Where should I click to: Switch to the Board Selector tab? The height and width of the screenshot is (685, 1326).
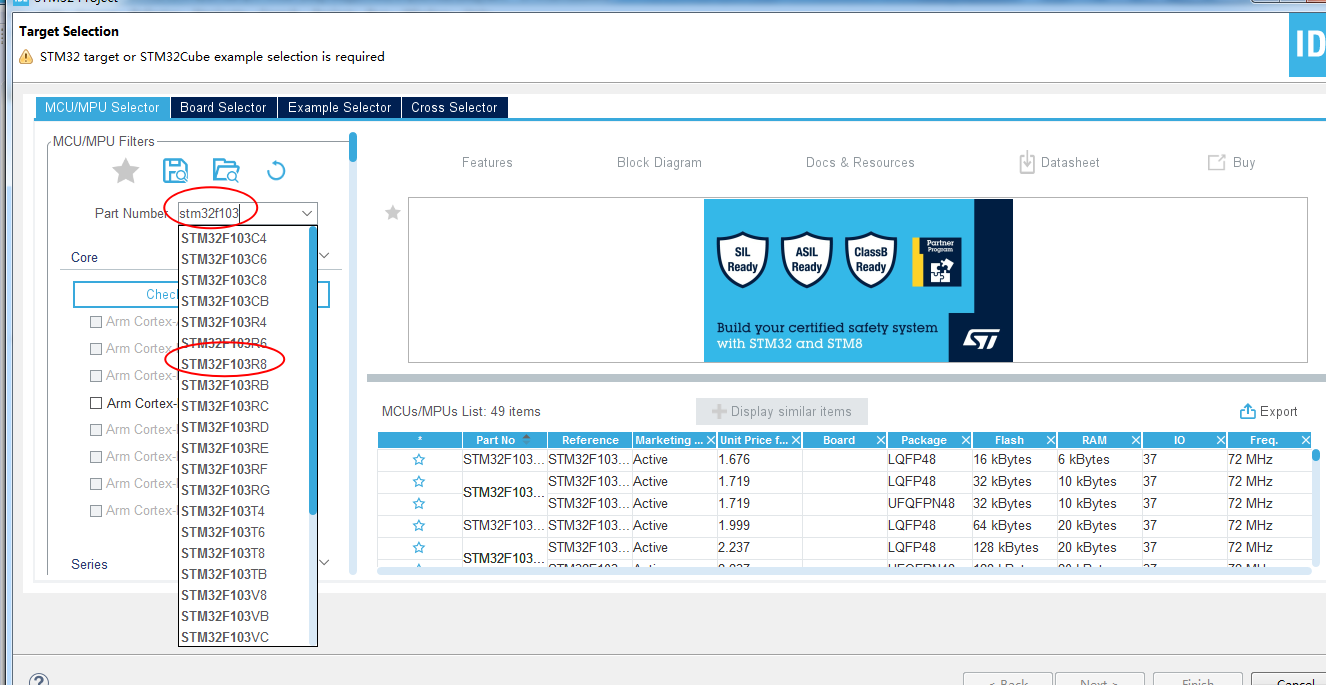[223, 107]
